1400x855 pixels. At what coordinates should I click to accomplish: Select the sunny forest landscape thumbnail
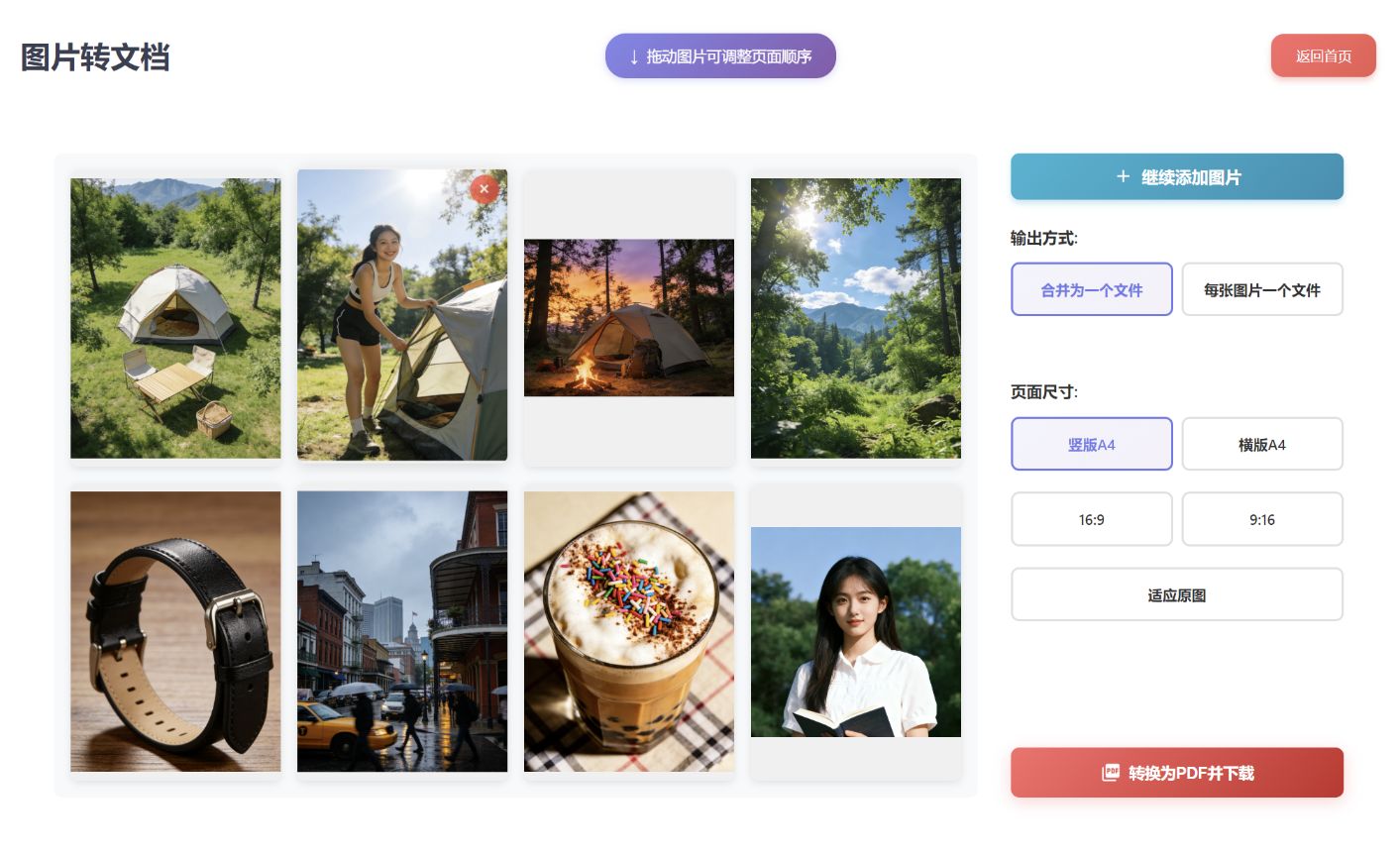tap(855, 318)
